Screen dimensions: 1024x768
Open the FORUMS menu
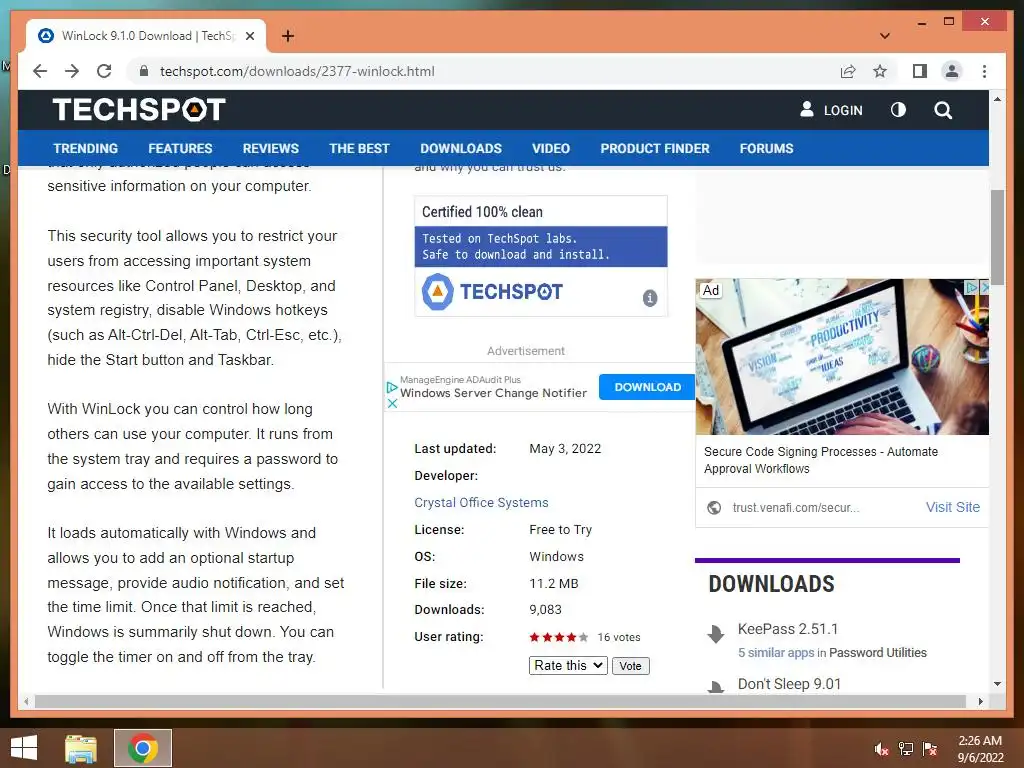(767, 148)
